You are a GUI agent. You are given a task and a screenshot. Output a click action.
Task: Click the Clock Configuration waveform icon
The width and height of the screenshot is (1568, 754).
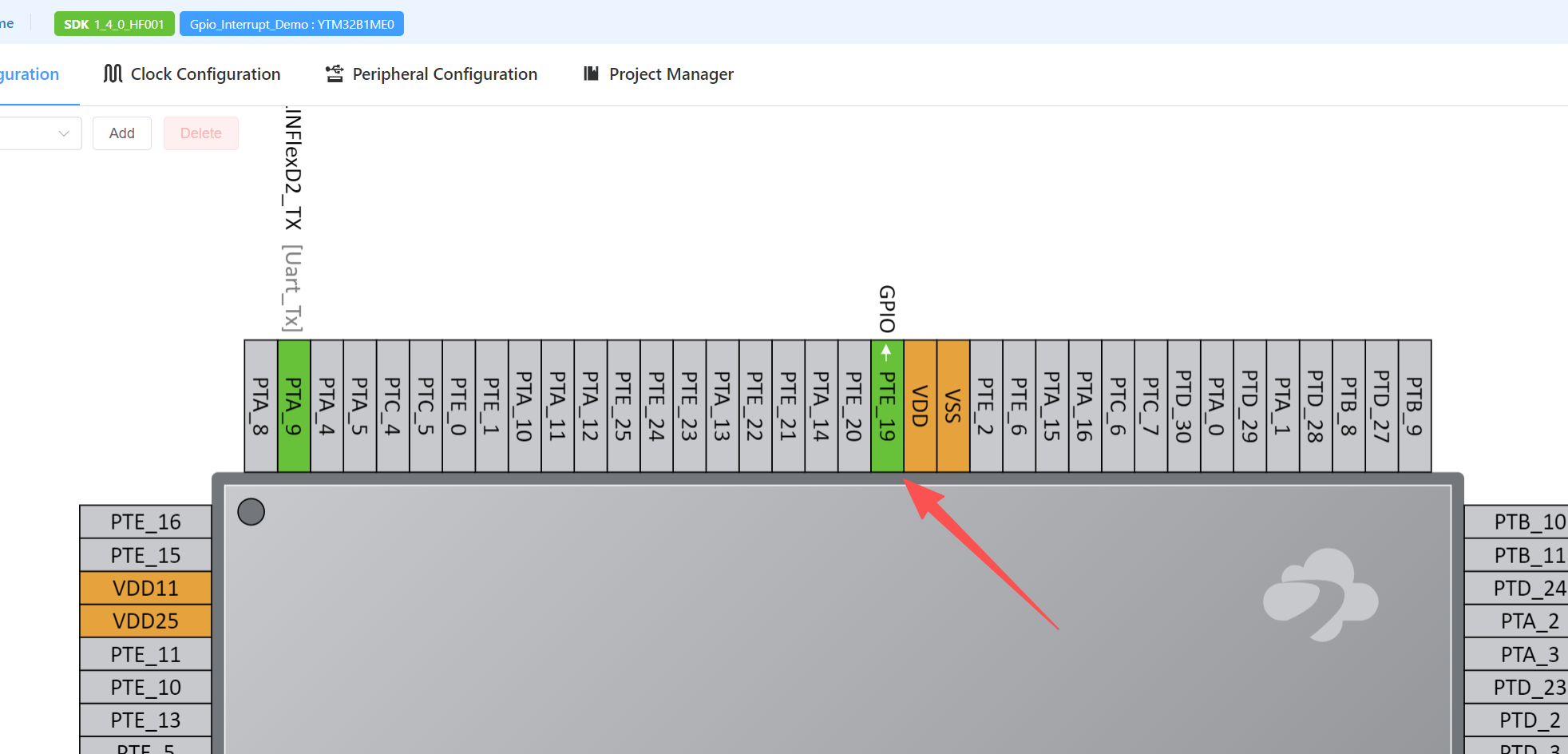113,73
